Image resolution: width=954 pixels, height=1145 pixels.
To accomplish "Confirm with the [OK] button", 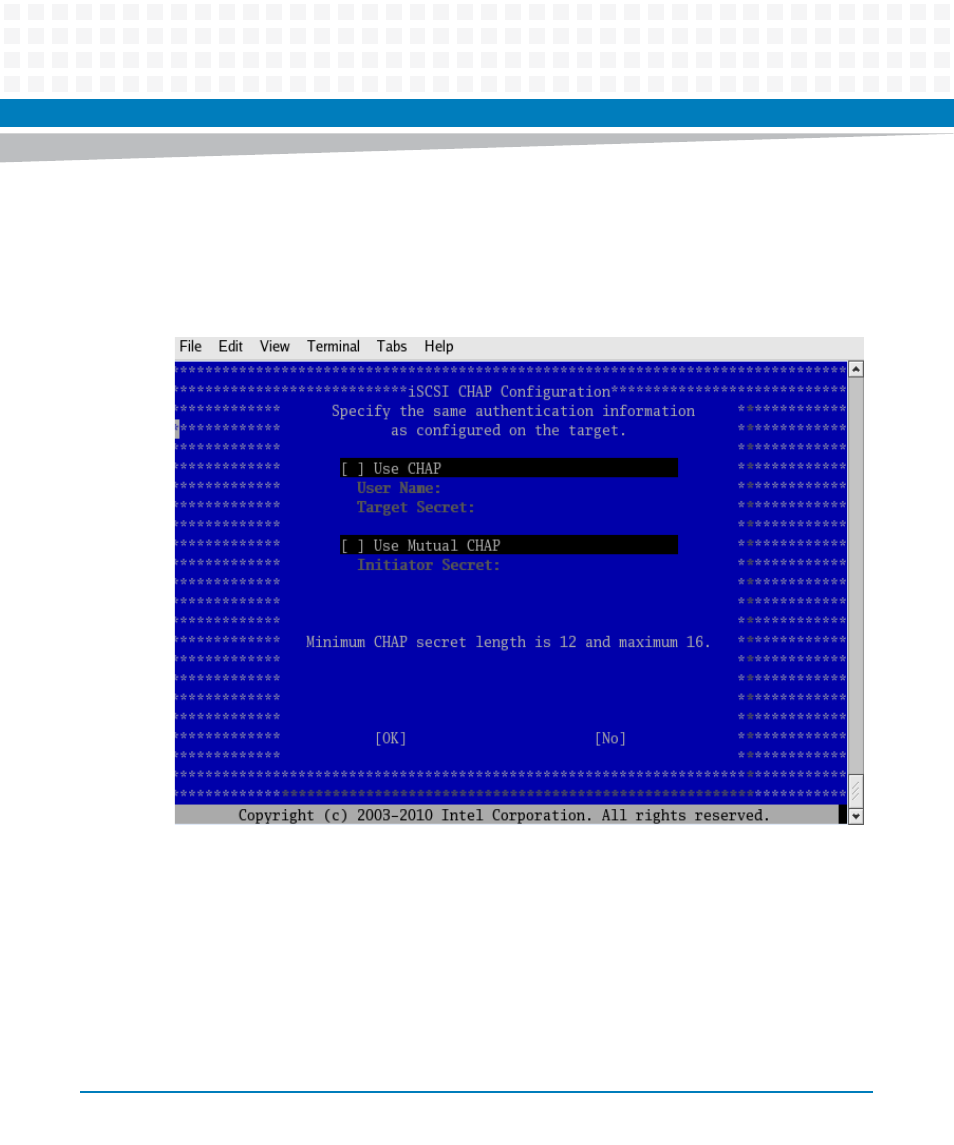I will click(391, 738).
